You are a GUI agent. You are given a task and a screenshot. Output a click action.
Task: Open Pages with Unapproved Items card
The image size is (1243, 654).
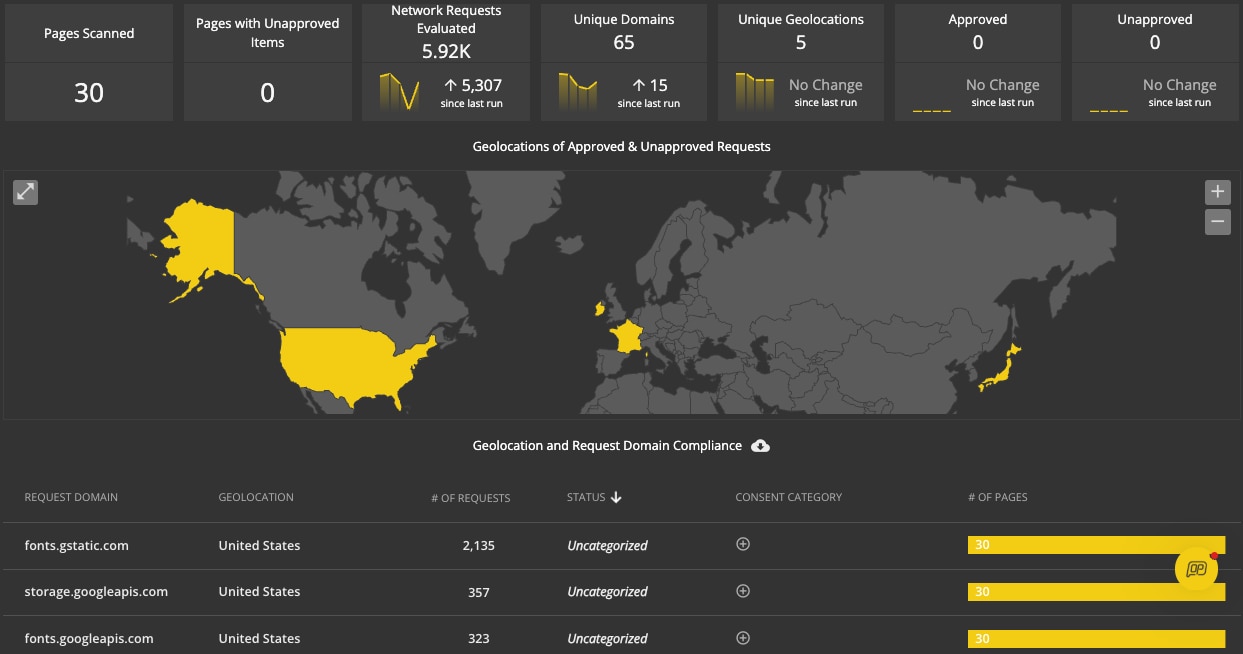pos(268,61)
